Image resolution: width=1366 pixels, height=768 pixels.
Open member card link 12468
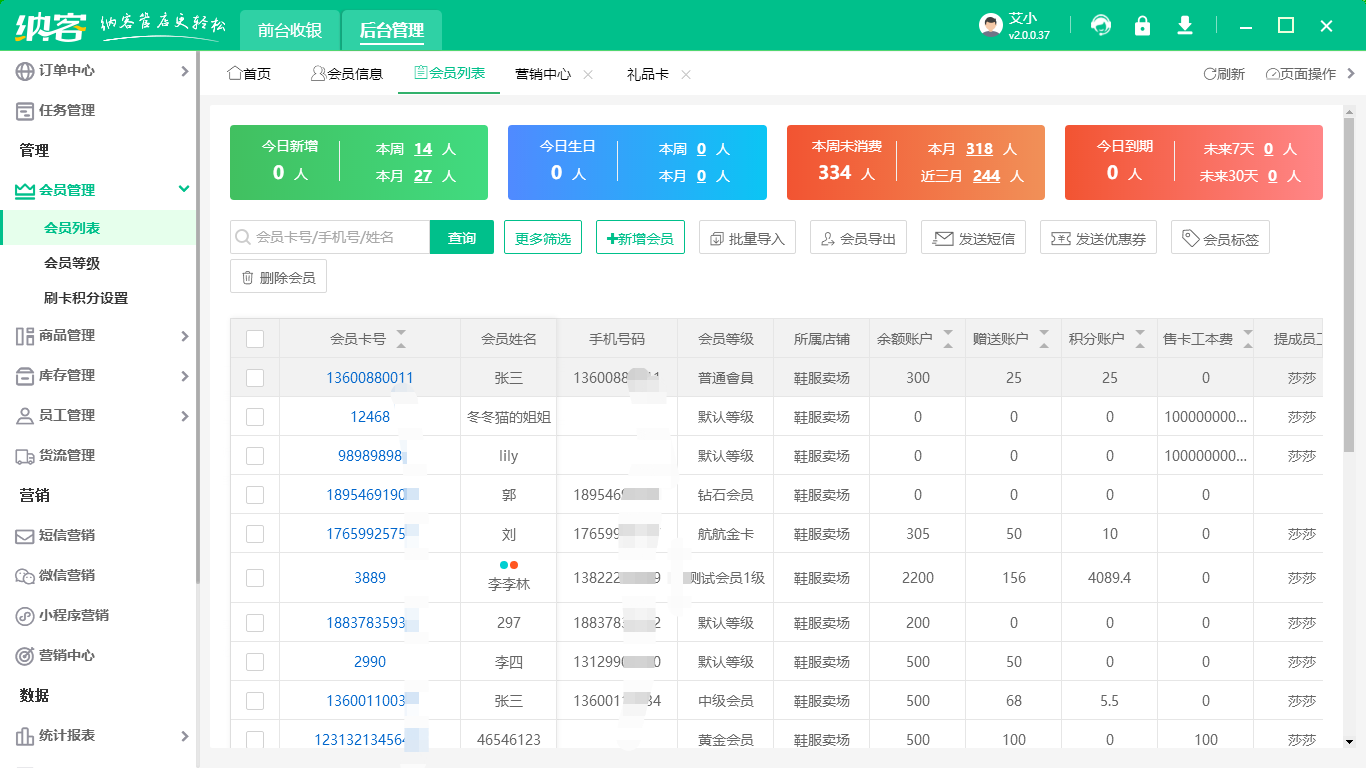click(x=370, y=417)
